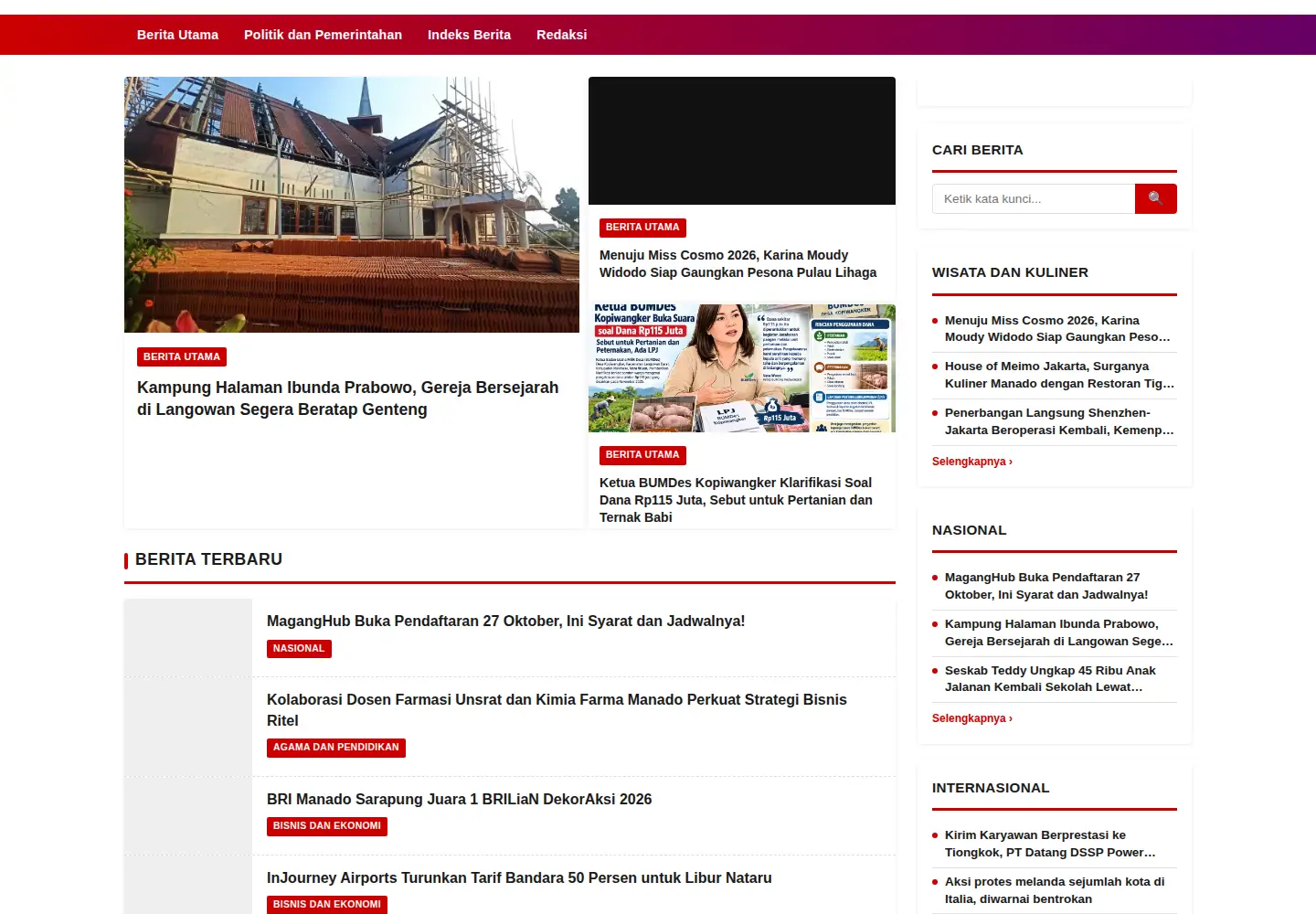Open Politik dan Pemerintahan menu item
1316x914 pixels.
[323, 35]
